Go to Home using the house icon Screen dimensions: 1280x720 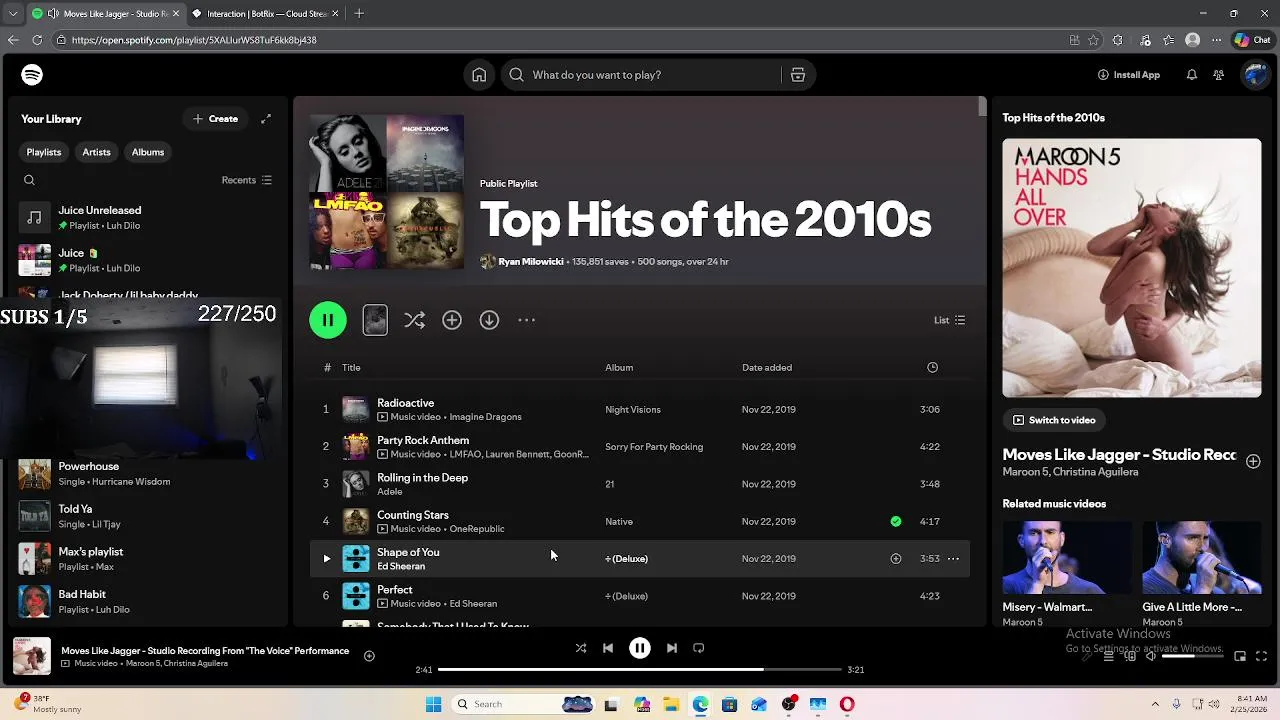click(479, 75)
